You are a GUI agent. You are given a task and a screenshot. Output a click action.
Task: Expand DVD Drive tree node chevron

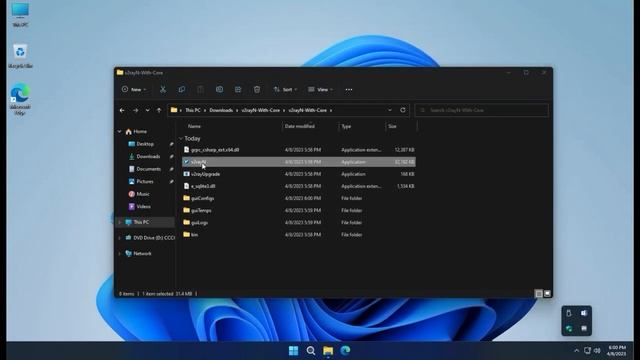tap(120, 238)
